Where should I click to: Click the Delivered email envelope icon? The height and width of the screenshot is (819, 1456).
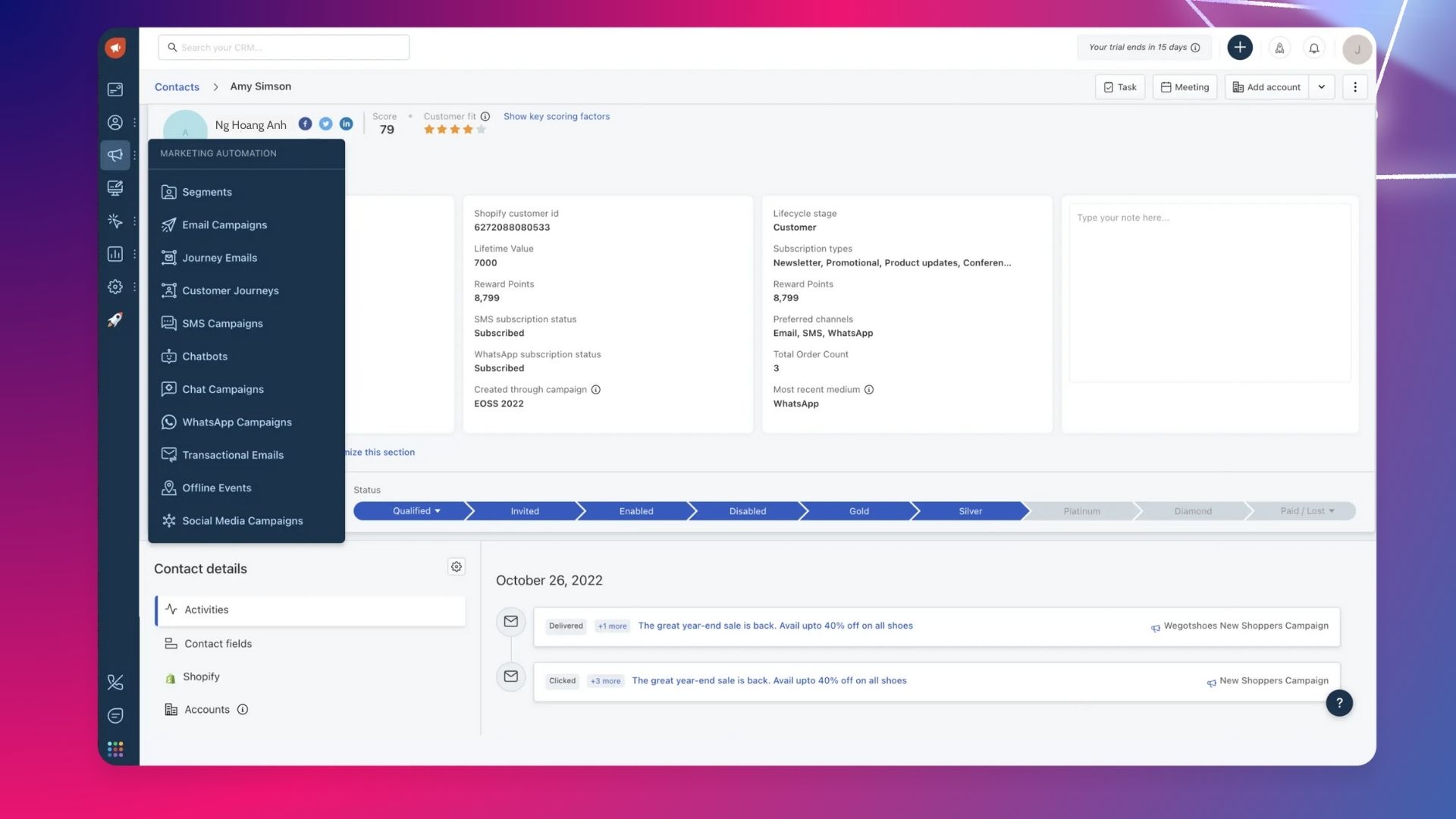coord(511,622)
